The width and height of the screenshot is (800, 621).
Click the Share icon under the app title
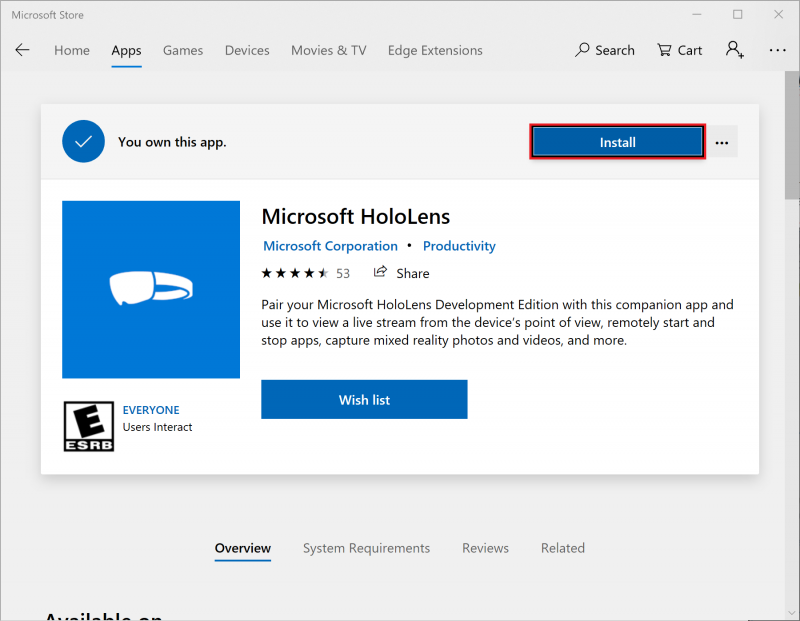point(380,272)
